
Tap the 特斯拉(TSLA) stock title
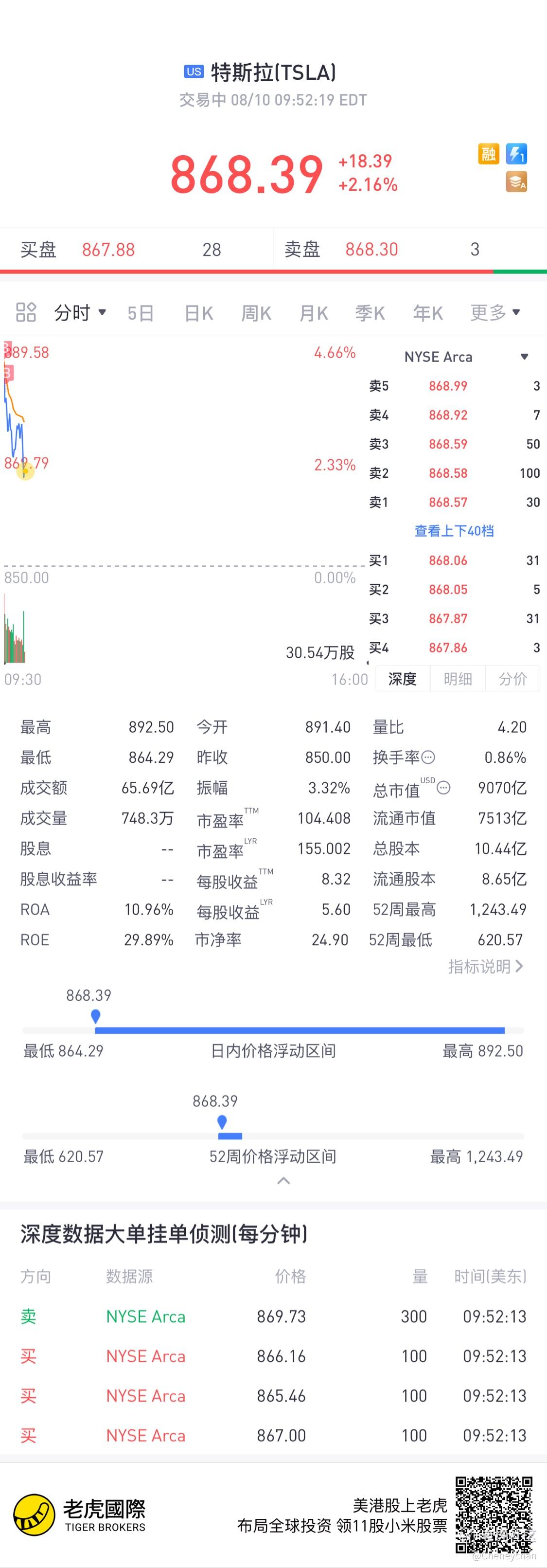[274, 72]
